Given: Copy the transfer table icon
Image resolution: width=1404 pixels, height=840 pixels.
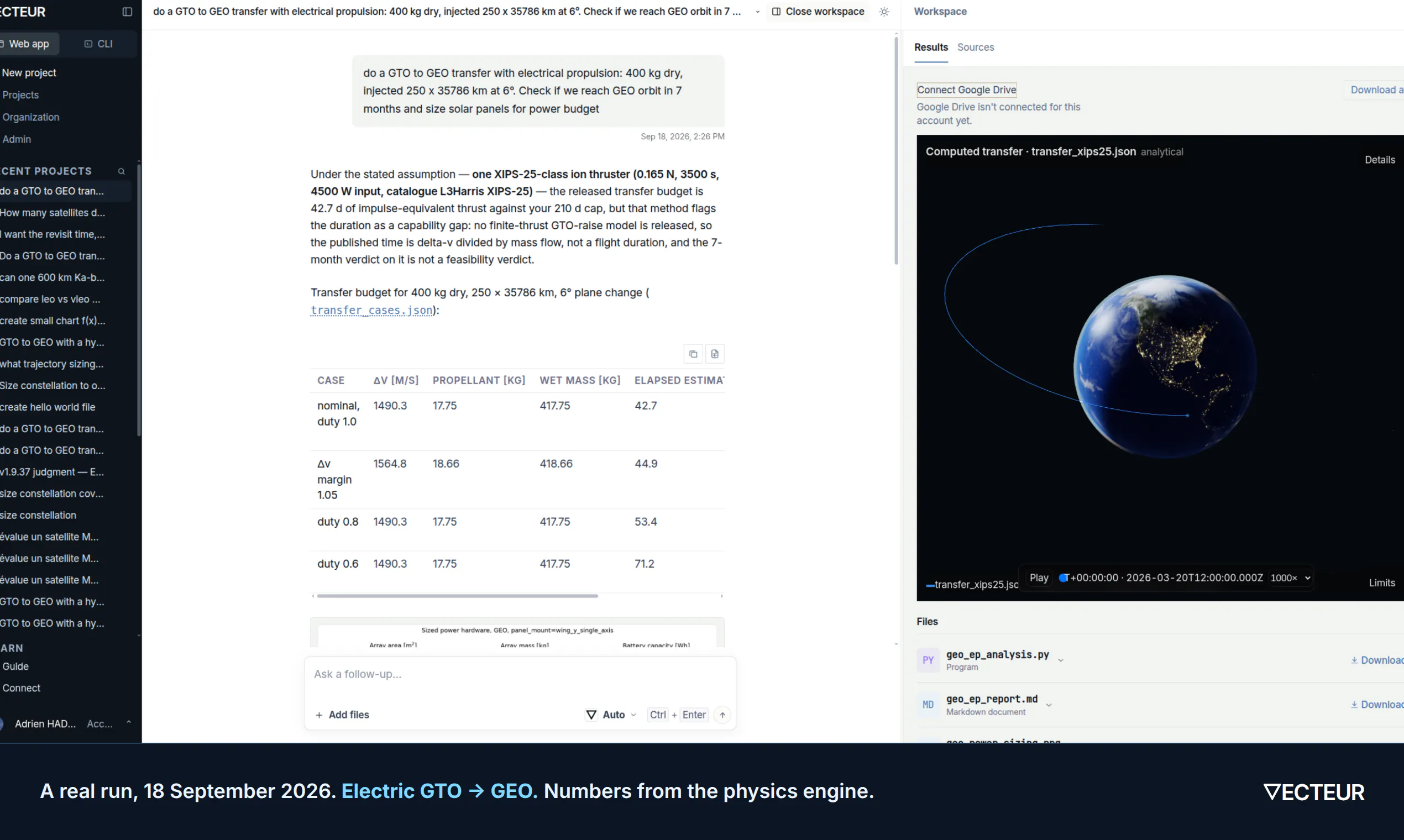Looking at the screenshot, I should tap(693, 354).
